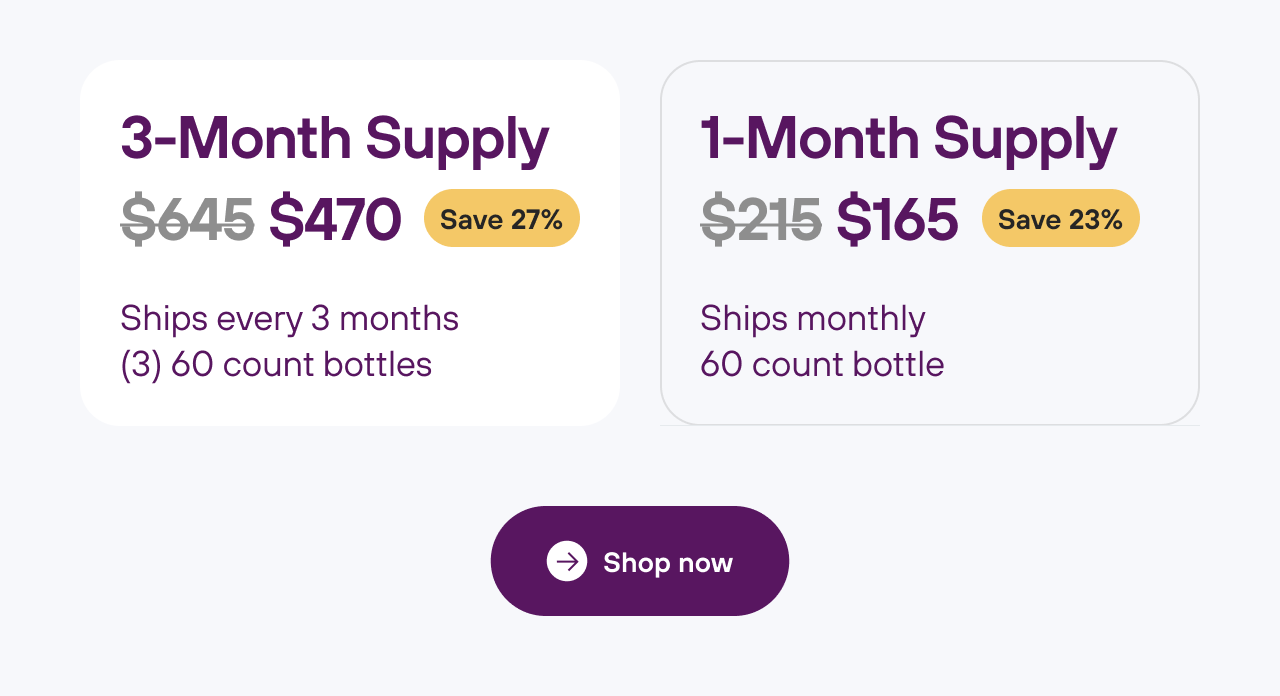The height and width of the screenshot is (696, 1280).
Task: Click the '3-Month' word in left card title
Action: 236,138
